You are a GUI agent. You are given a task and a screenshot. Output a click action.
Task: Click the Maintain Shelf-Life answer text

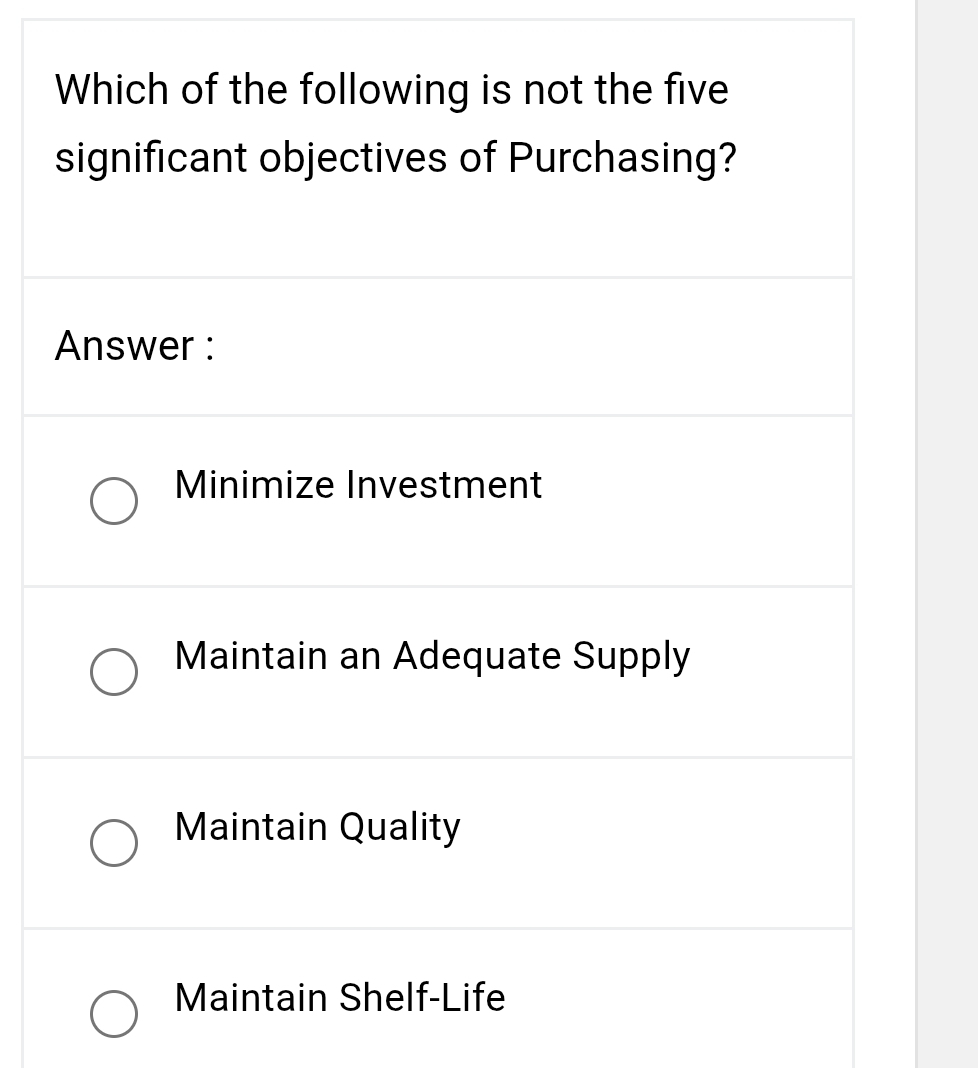tap(339, 999)
